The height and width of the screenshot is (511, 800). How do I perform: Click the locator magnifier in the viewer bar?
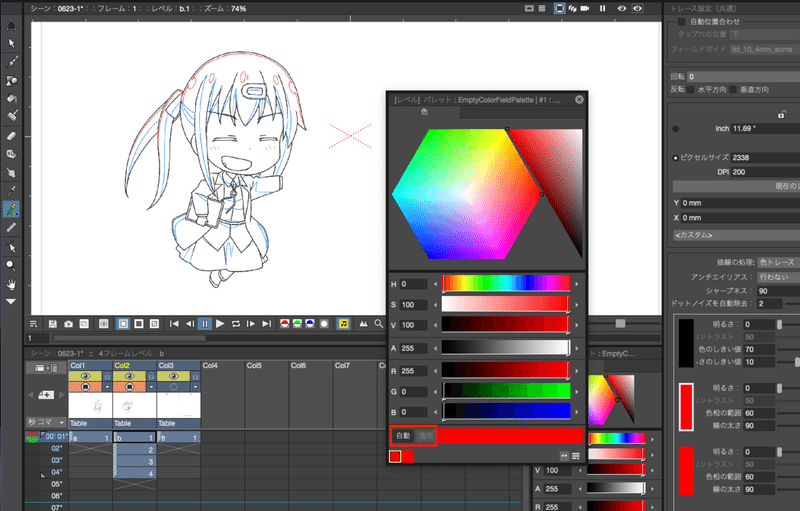click(379, 324)
